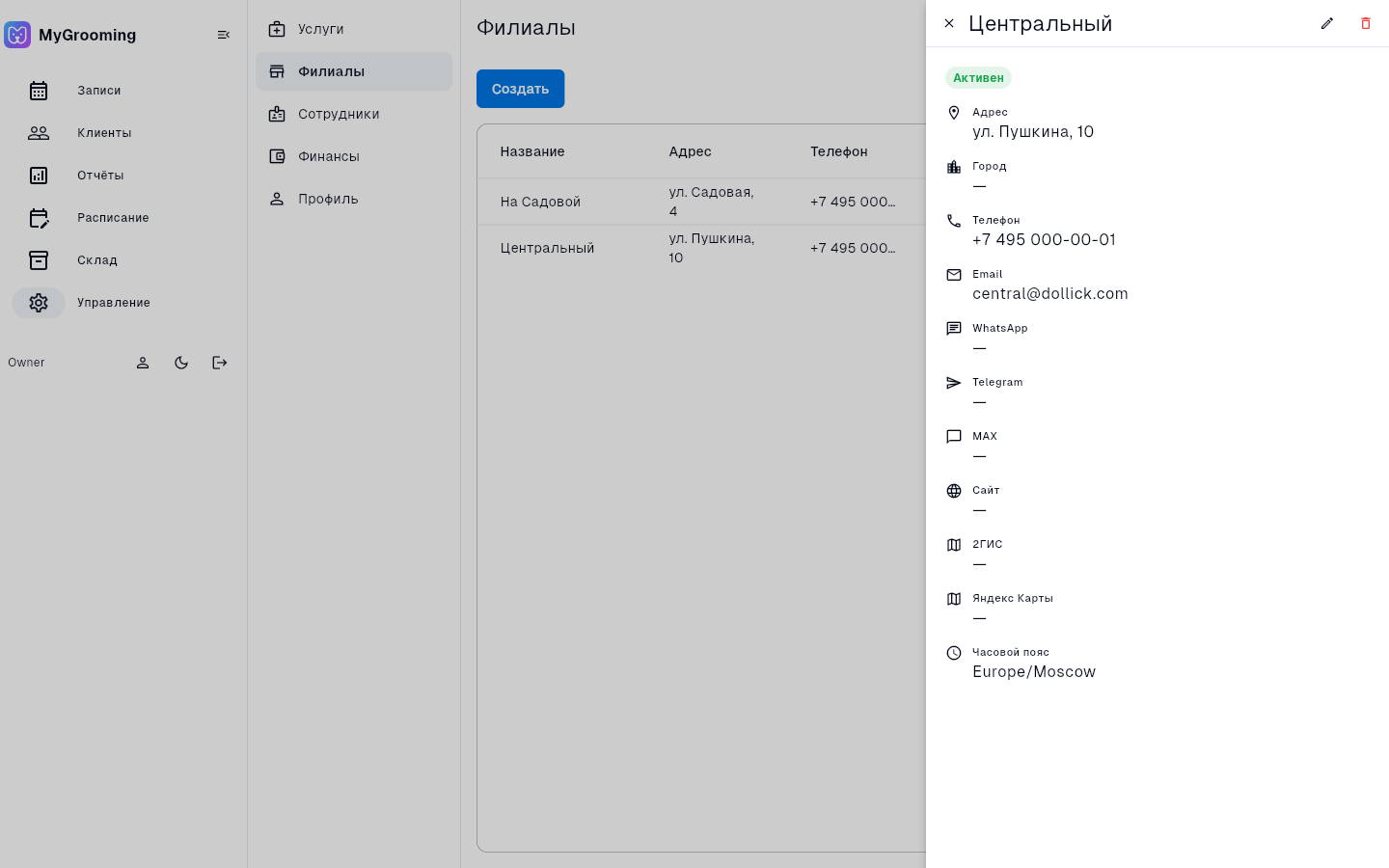Select the Филиалы menu item
The width and height of the screenshot is (1389, 868).
[x=354, y=71]
